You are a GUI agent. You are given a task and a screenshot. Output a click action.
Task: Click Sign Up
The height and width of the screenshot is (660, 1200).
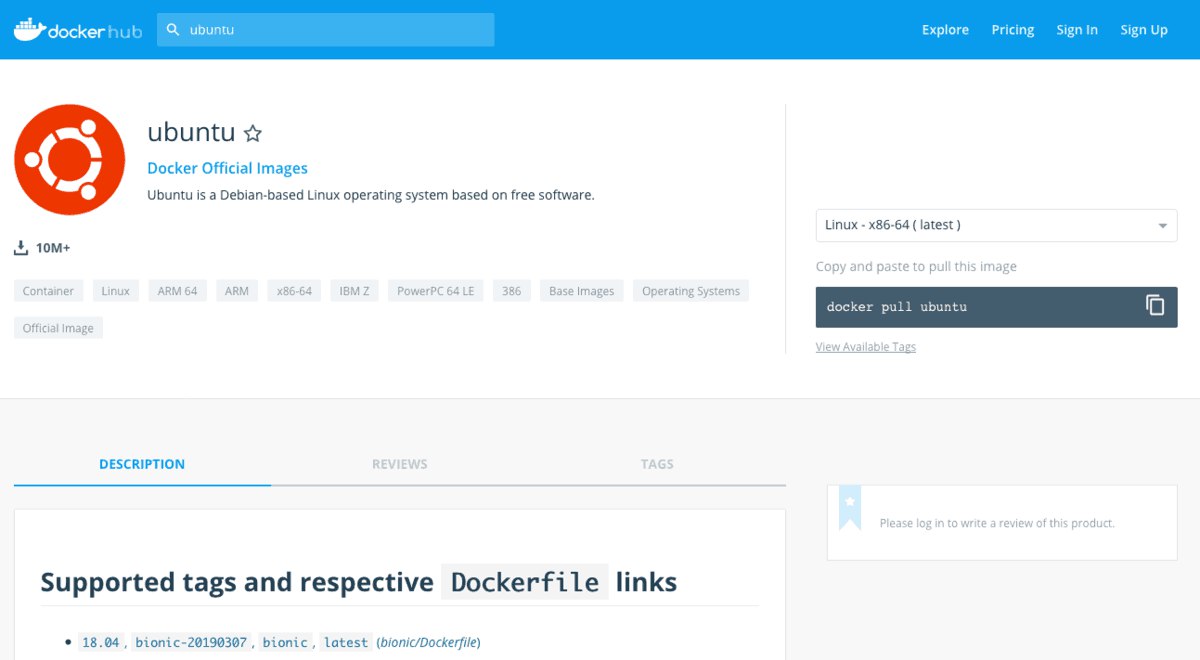click(x=1144, y=30)
